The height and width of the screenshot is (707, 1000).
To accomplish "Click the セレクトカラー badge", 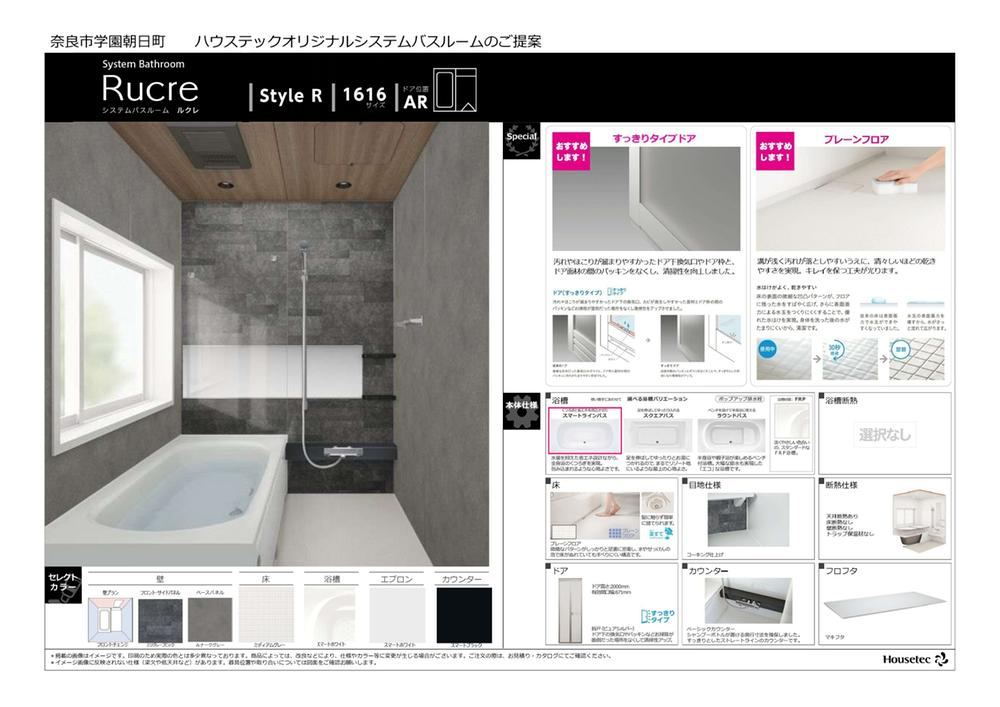I will coord(63,584).
